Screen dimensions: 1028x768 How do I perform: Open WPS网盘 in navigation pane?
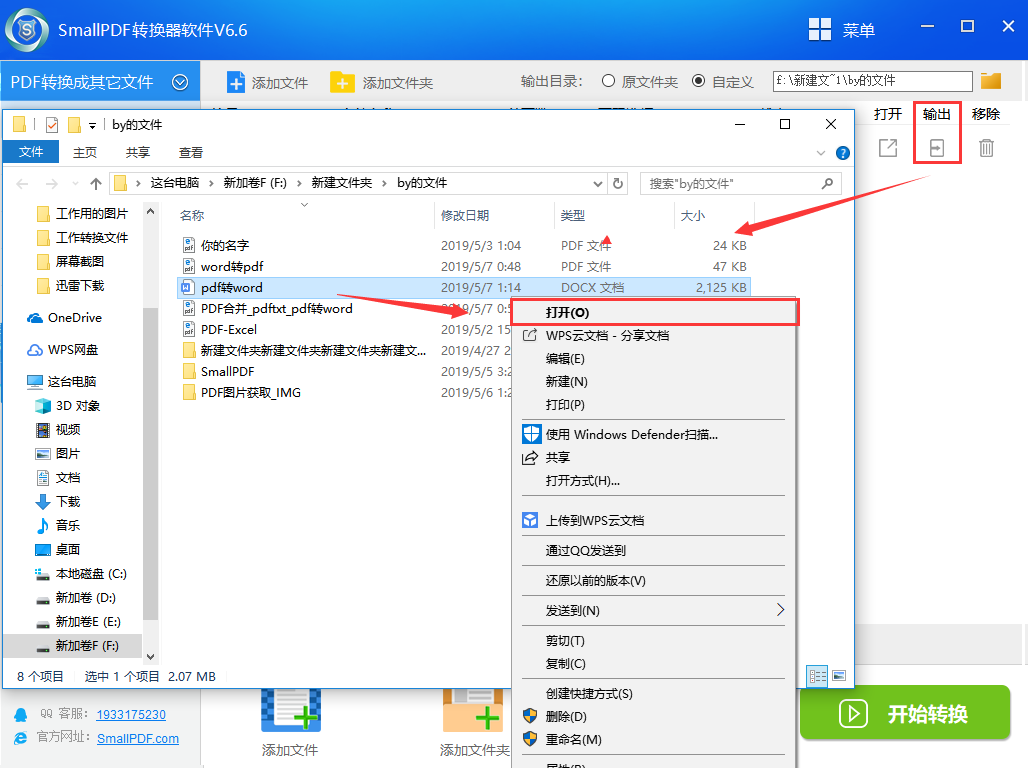[x=62, y=350]
